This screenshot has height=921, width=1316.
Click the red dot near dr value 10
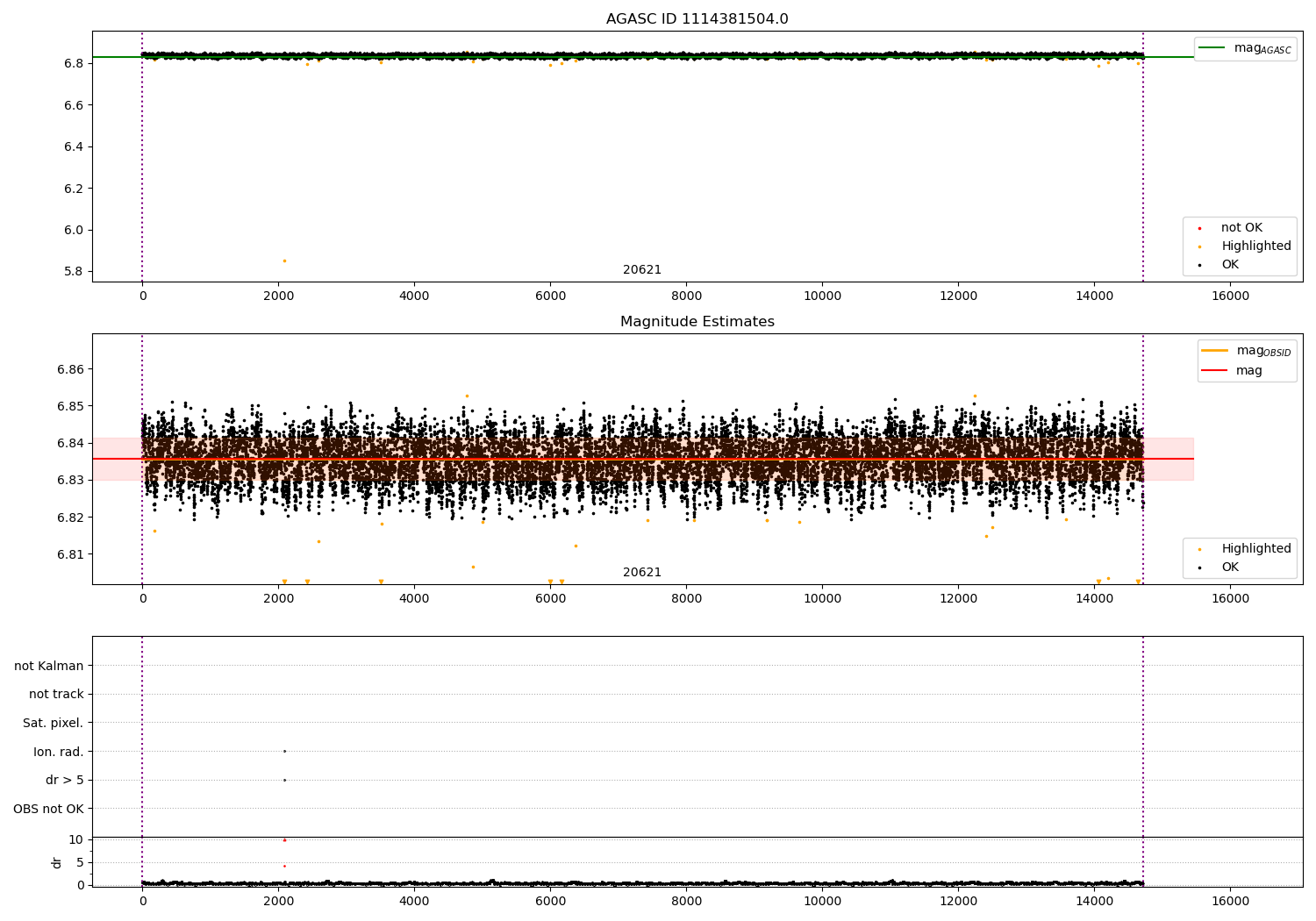pyautogui.click(x=284, y=840)
